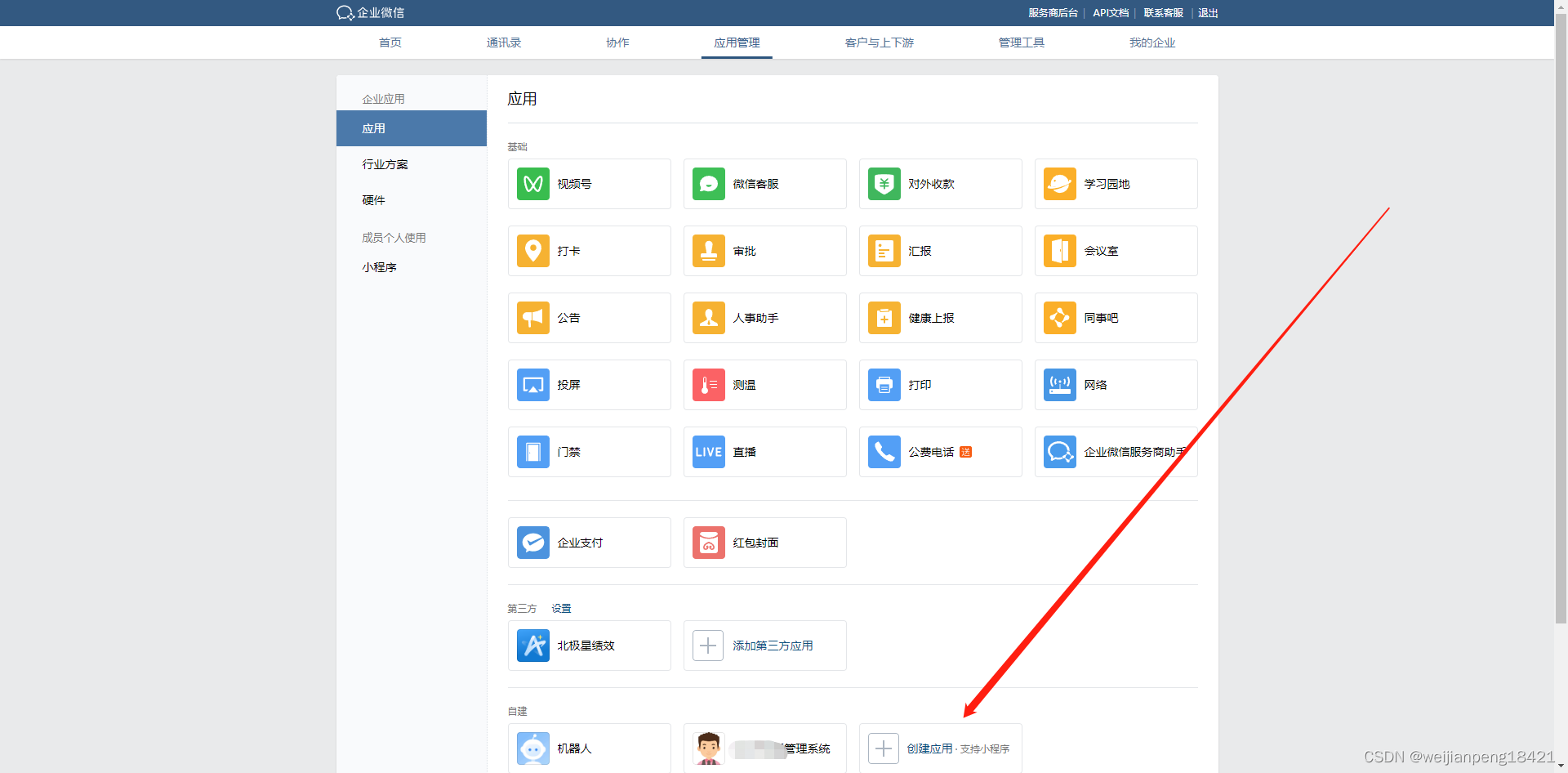Open the 我的企业 tab
Viewport: 1568px width, 773px height.
click(1152, 42)
